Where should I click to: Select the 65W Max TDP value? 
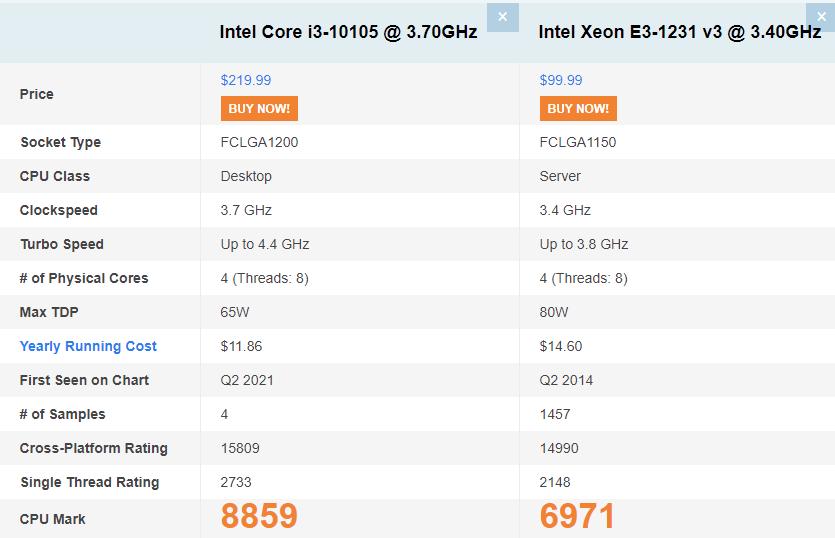click(x=235, y=312)
